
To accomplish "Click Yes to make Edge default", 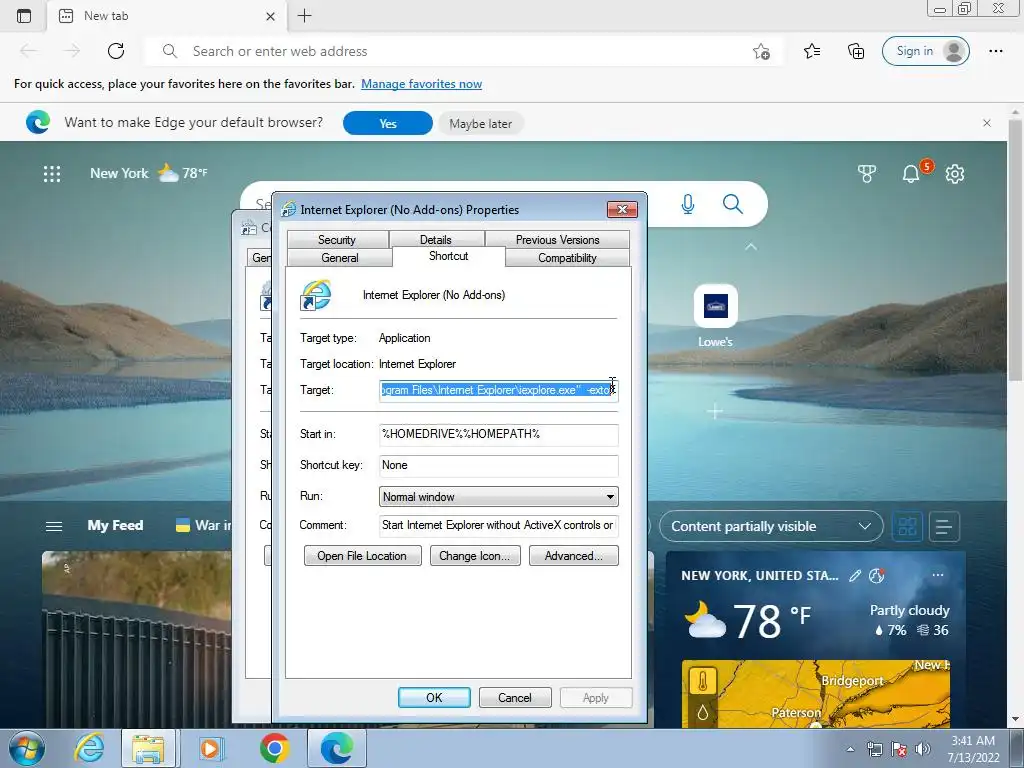I will coord(388,123).
